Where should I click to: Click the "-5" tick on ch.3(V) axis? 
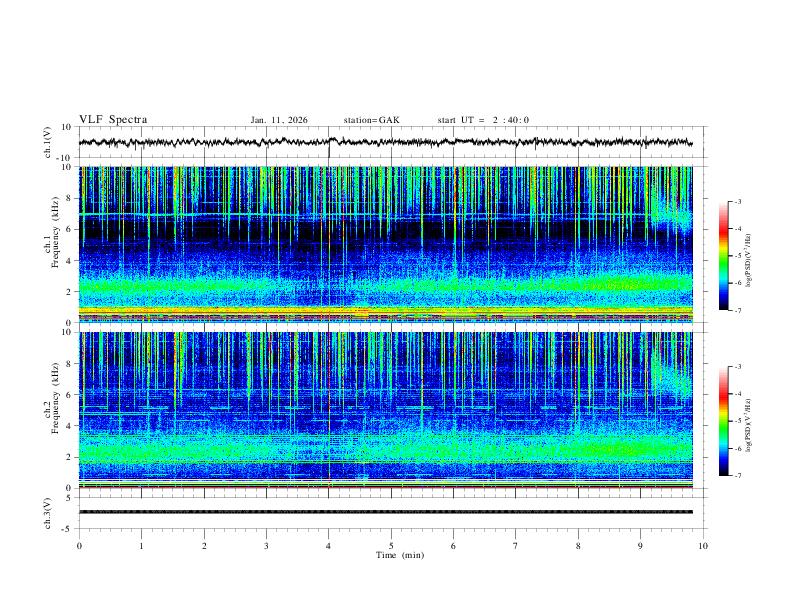tap(68, 529)
